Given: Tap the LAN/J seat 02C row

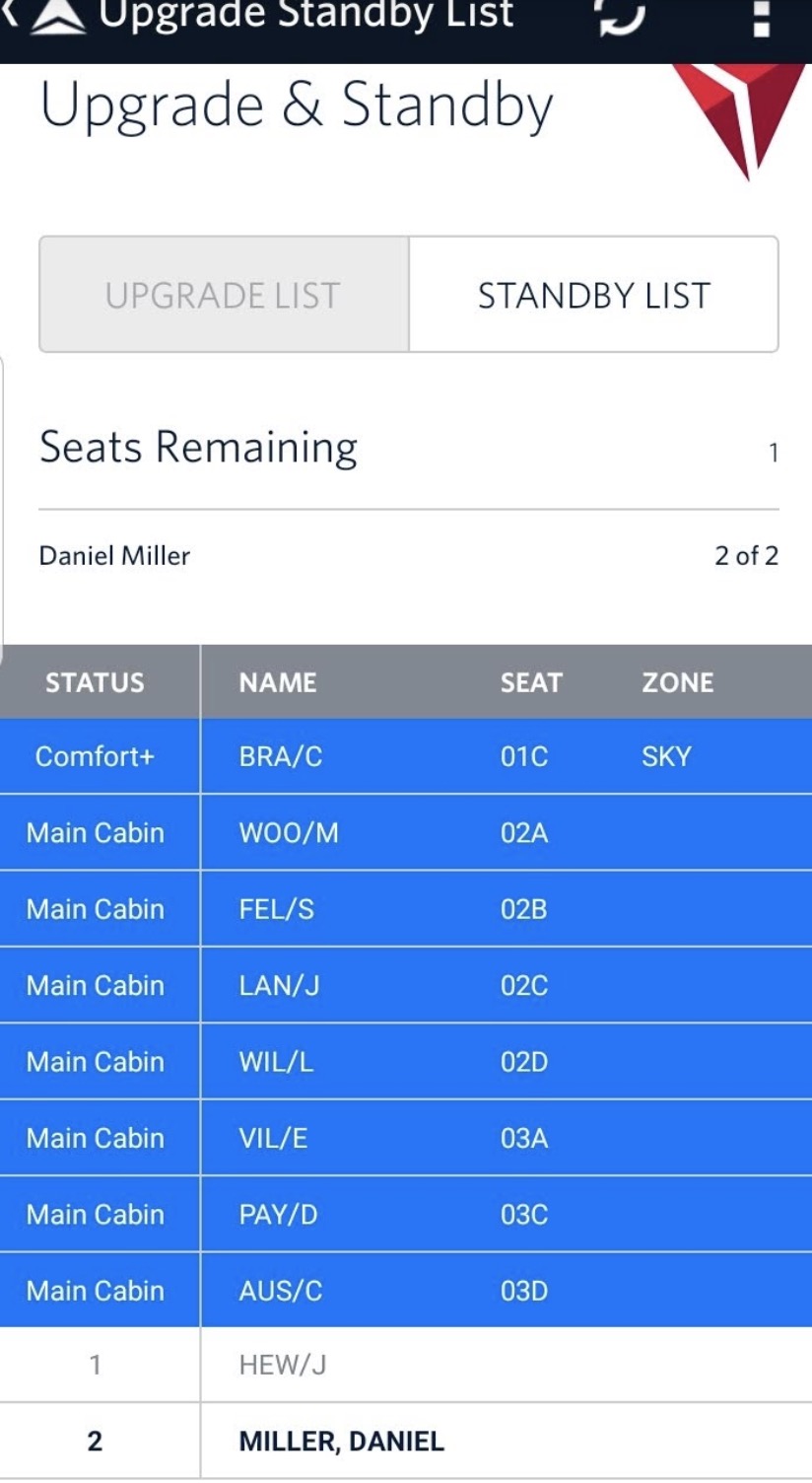Looking at the screenshot, I should pos(406,985).
